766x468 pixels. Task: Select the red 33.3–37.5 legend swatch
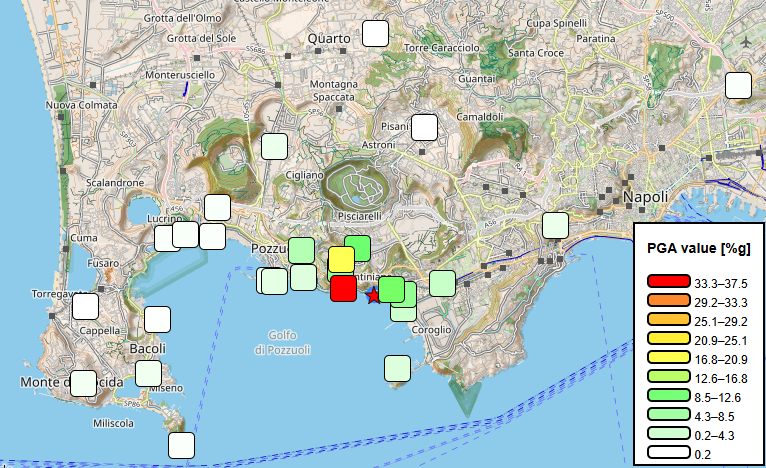click(669, 281)
